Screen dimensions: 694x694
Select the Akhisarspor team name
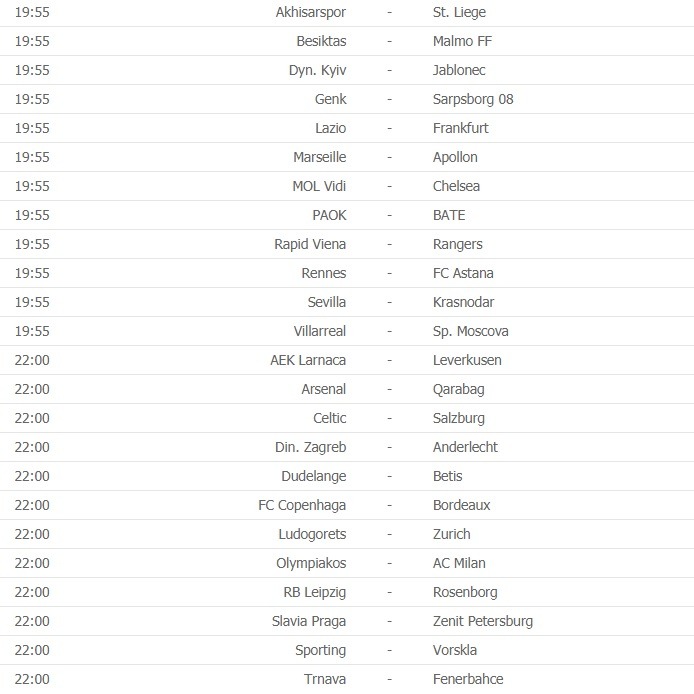point(311,12)
